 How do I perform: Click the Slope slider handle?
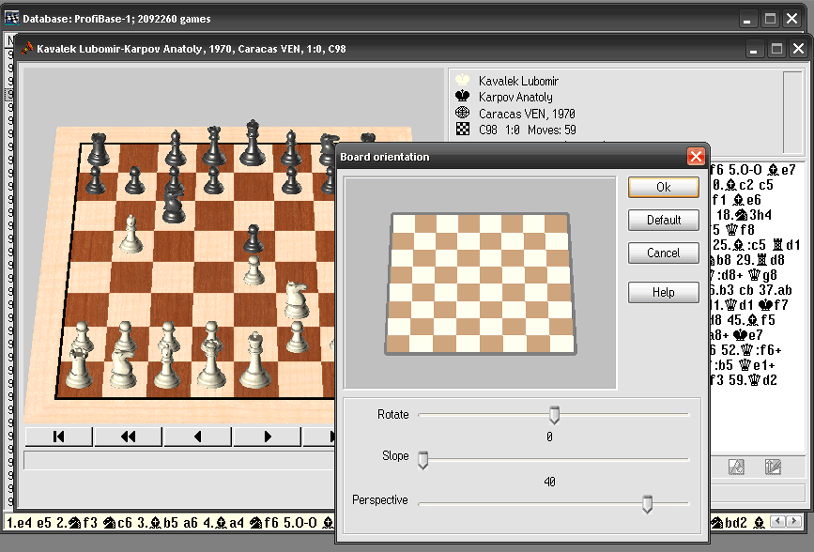tap(423, 460)
